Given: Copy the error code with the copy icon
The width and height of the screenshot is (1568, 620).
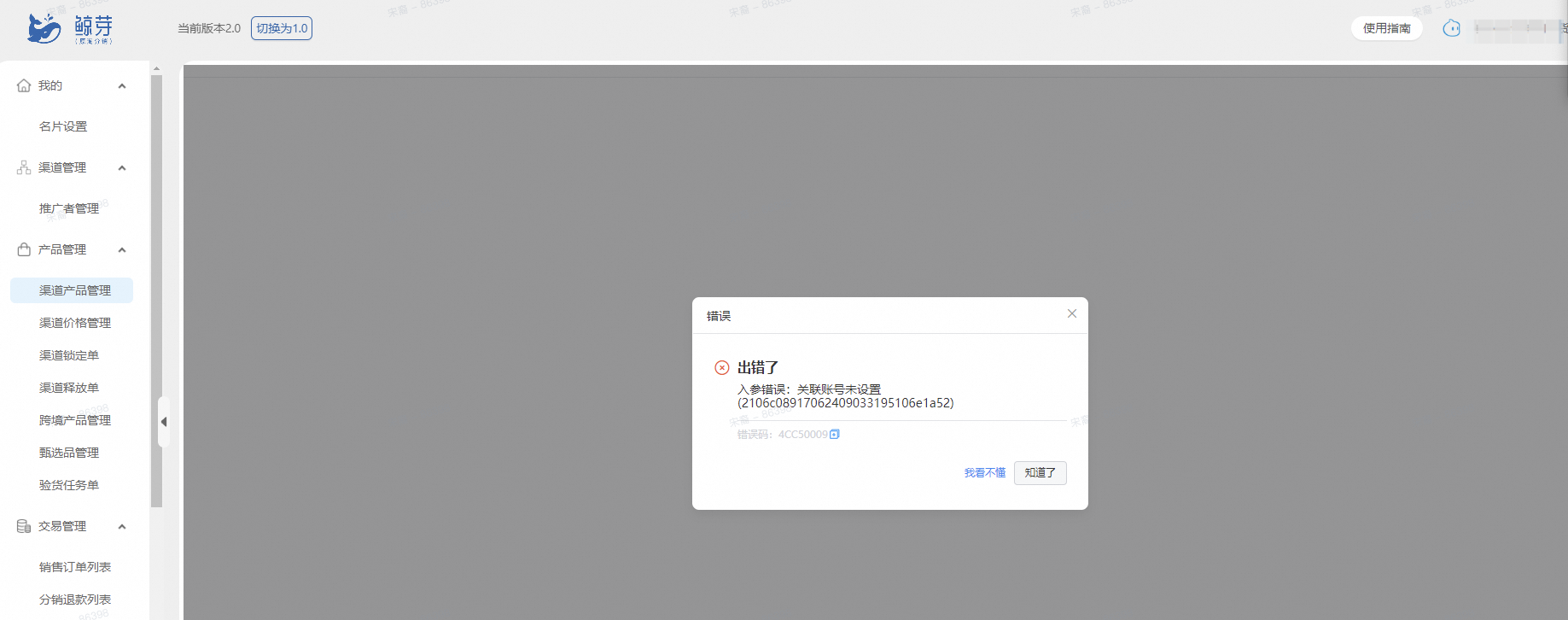Looking at the screenshot, I should [x=835, y=434].
